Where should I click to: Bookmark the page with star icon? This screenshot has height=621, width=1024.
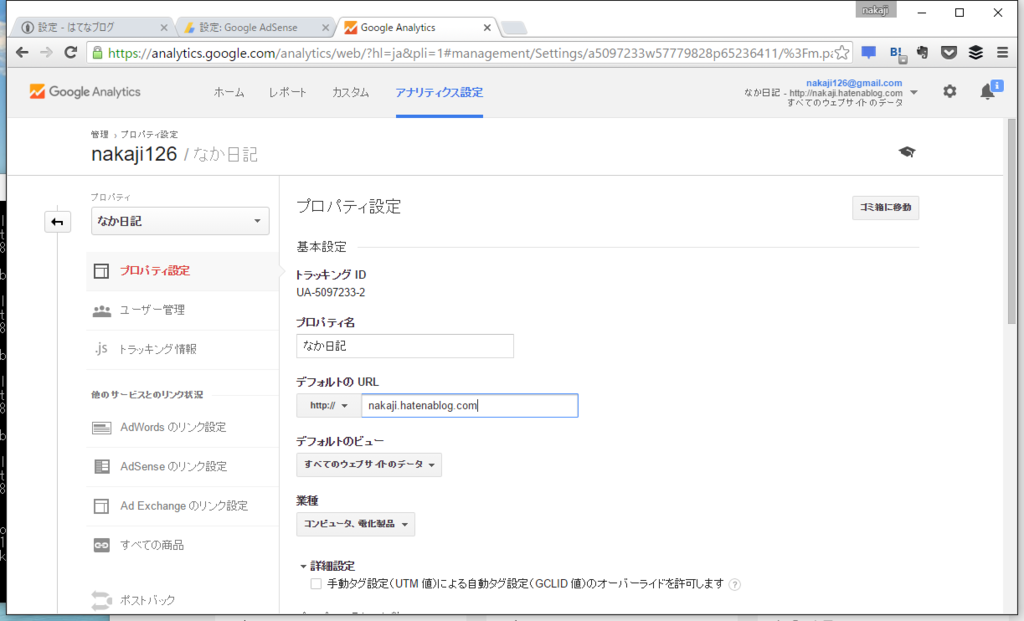[842, 53]
